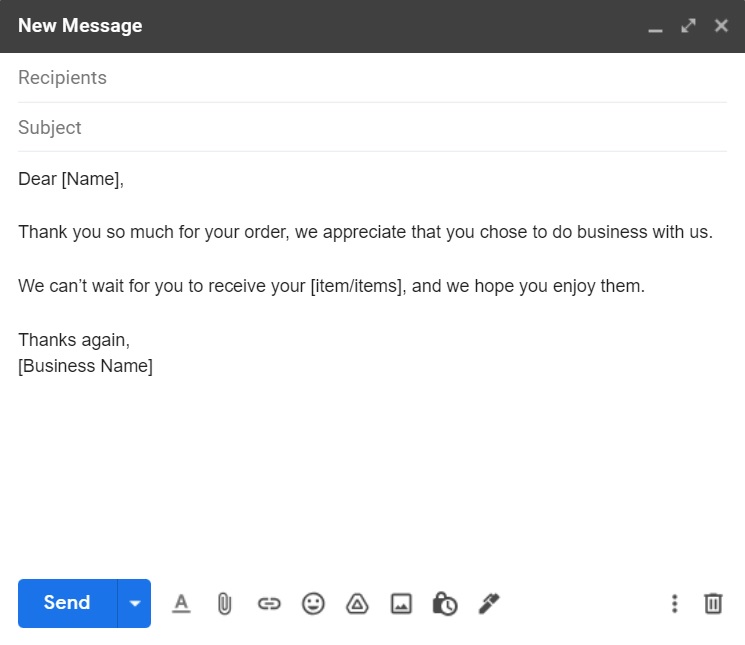
Task: Close the New Message window
Action: [721, 26]
